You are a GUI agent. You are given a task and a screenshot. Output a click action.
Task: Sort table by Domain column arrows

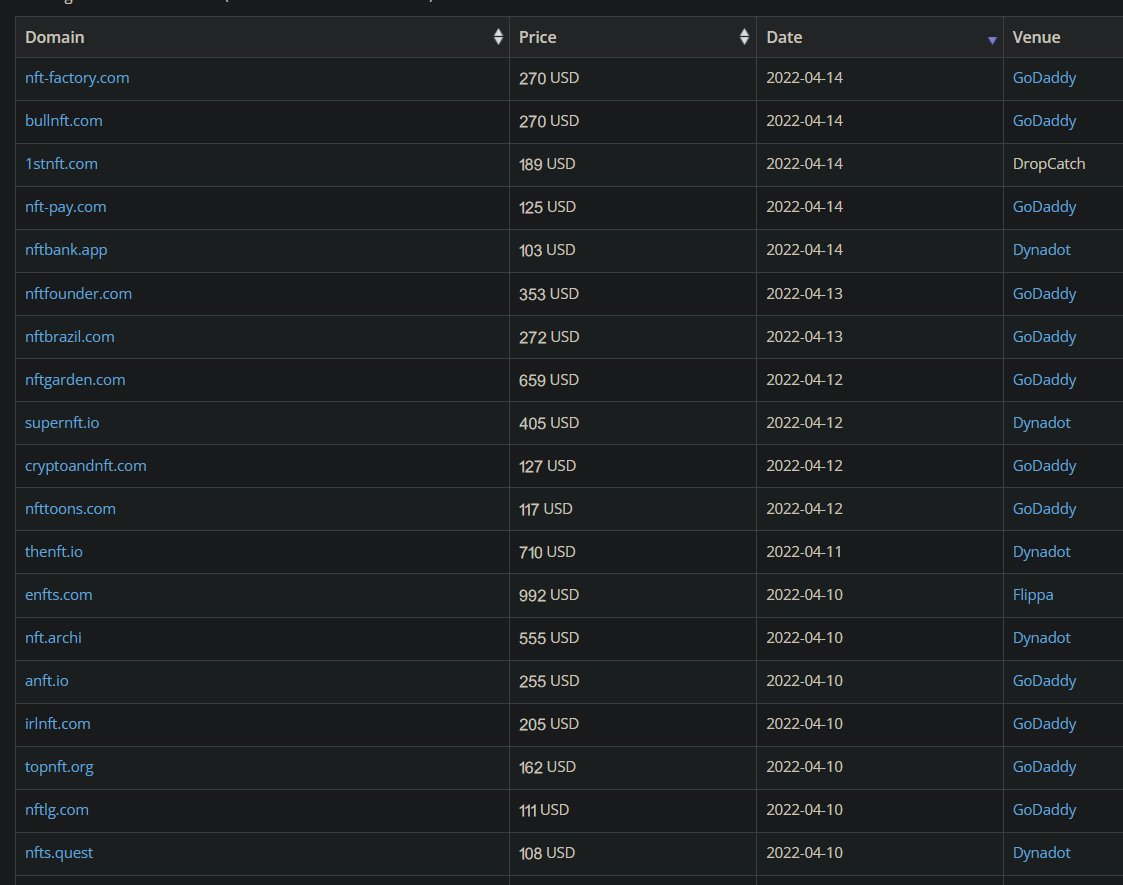click(498, 37)
